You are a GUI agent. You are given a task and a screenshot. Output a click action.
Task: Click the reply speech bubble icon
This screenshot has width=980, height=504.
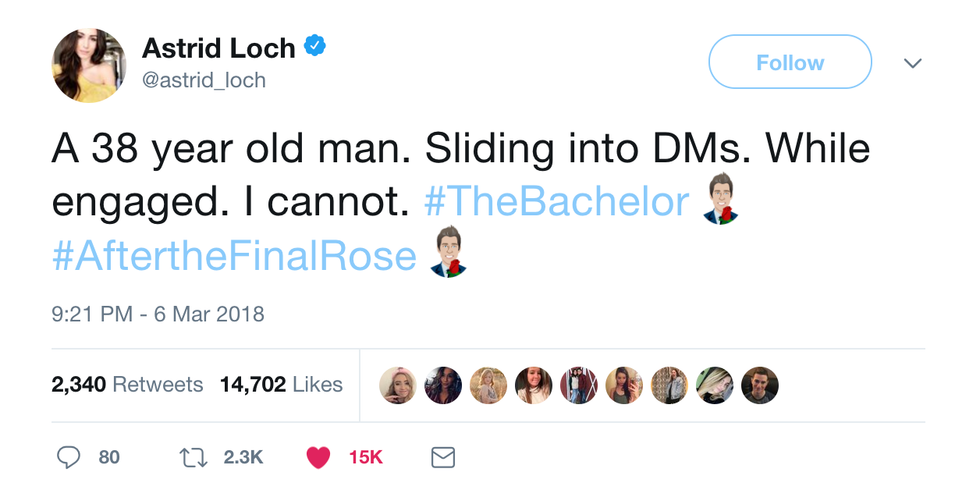click(68, 457)
